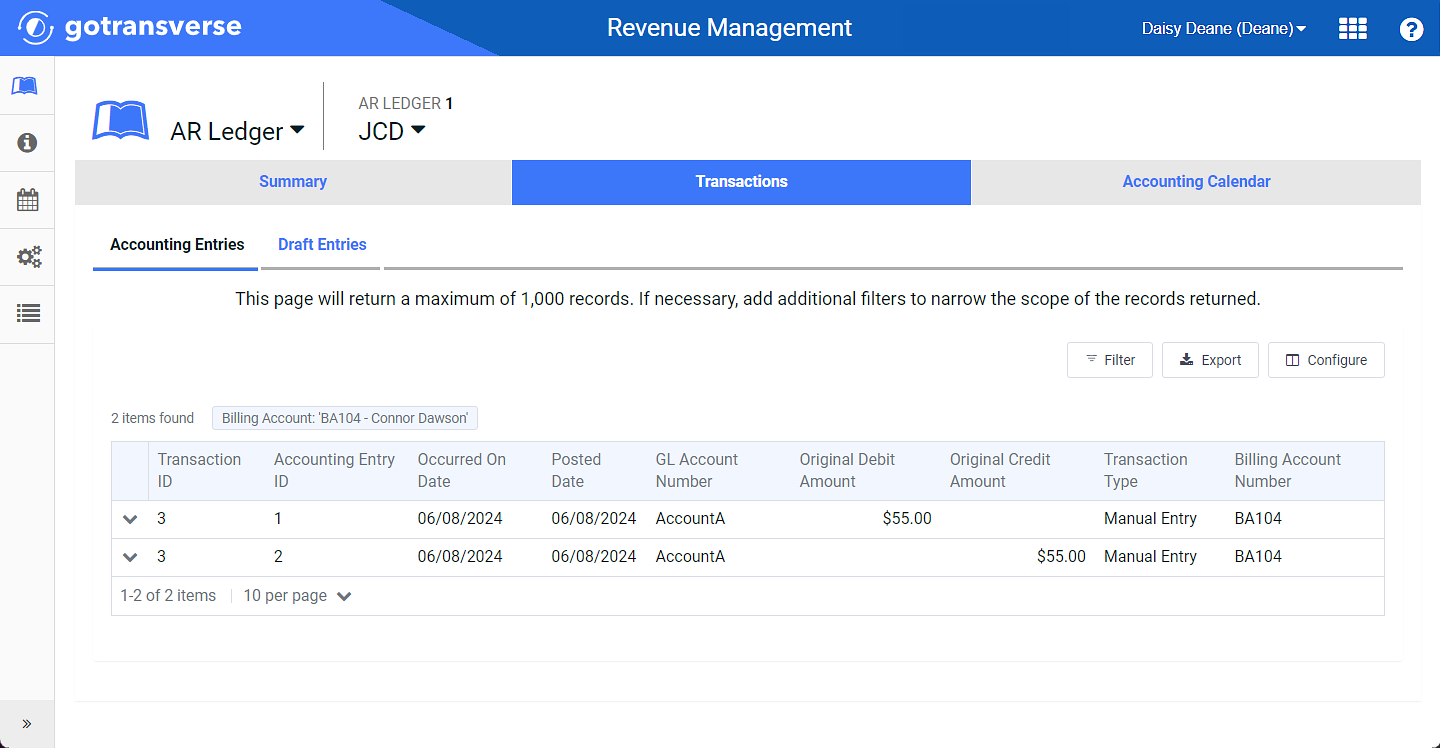
Task: Click the Original Credit Amount column header
Action: pos(1000,470)
